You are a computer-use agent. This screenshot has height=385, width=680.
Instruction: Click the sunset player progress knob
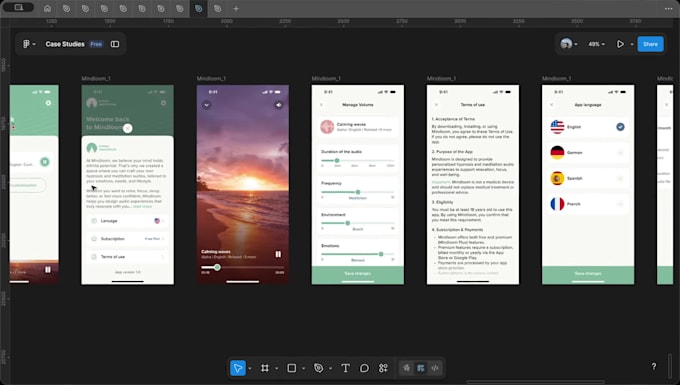pyautogui.click(x=217, y=268)
